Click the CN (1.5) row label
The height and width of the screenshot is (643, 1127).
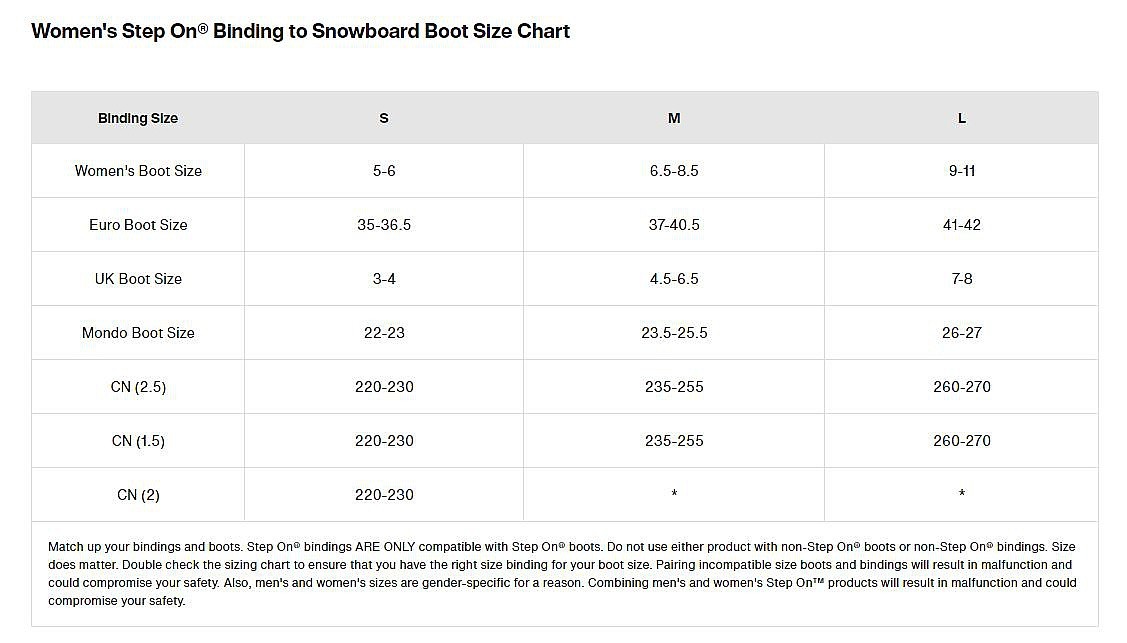[x=138, y=441]
